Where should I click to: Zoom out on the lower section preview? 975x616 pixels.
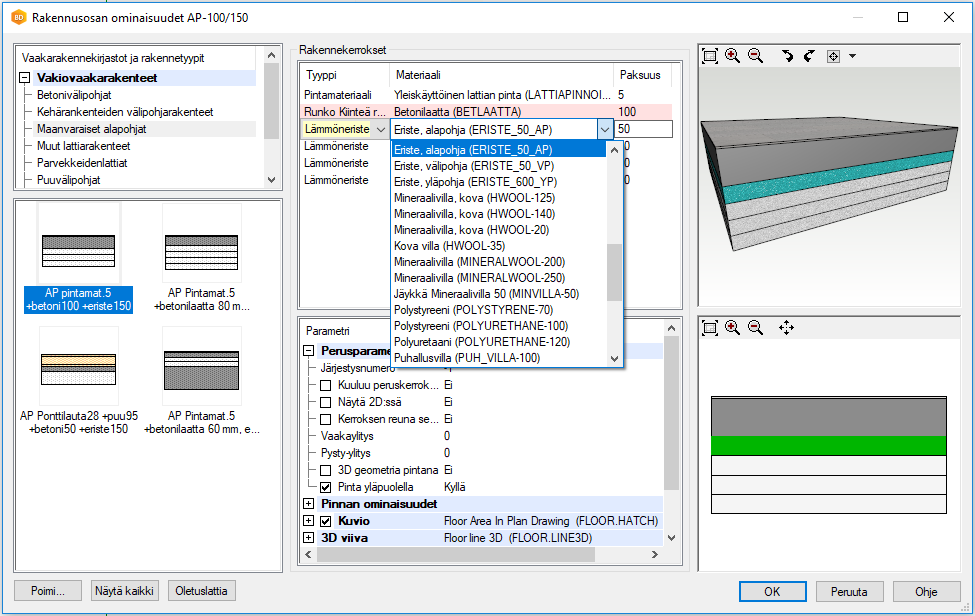[755, 327]
